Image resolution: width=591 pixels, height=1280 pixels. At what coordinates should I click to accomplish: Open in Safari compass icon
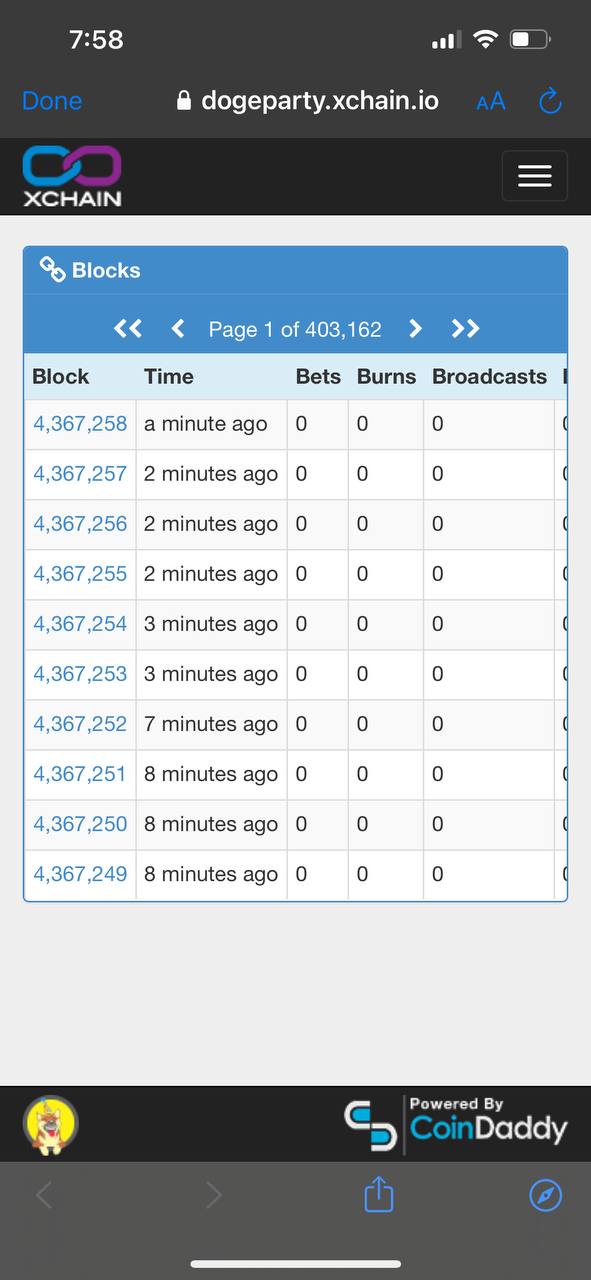[x=545, y=1195]
